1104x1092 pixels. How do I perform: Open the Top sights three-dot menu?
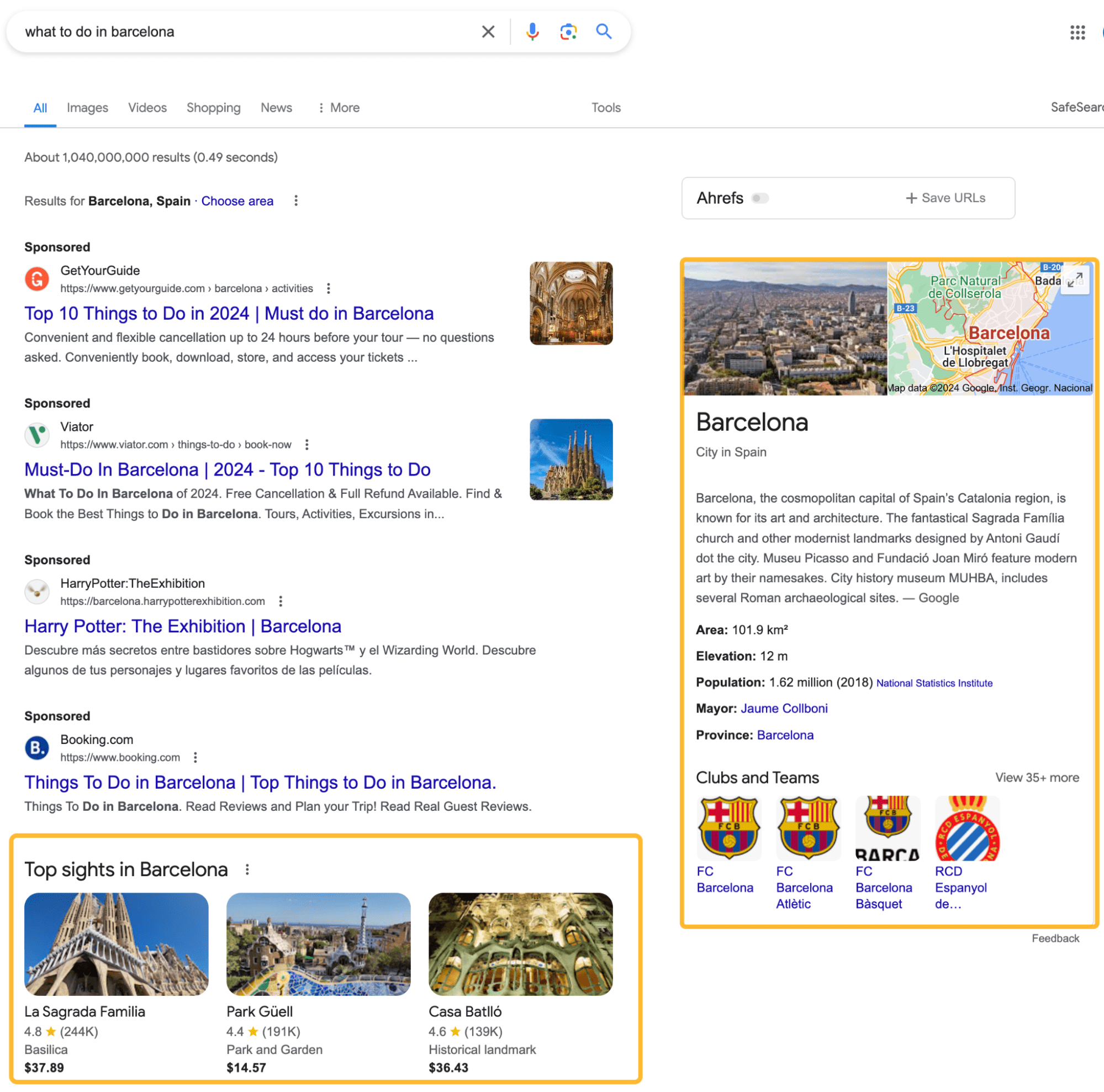coord(247,869)
